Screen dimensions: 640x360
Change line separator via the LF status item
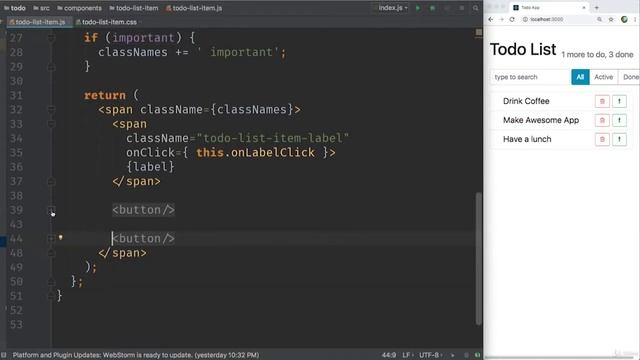(407, 355)
